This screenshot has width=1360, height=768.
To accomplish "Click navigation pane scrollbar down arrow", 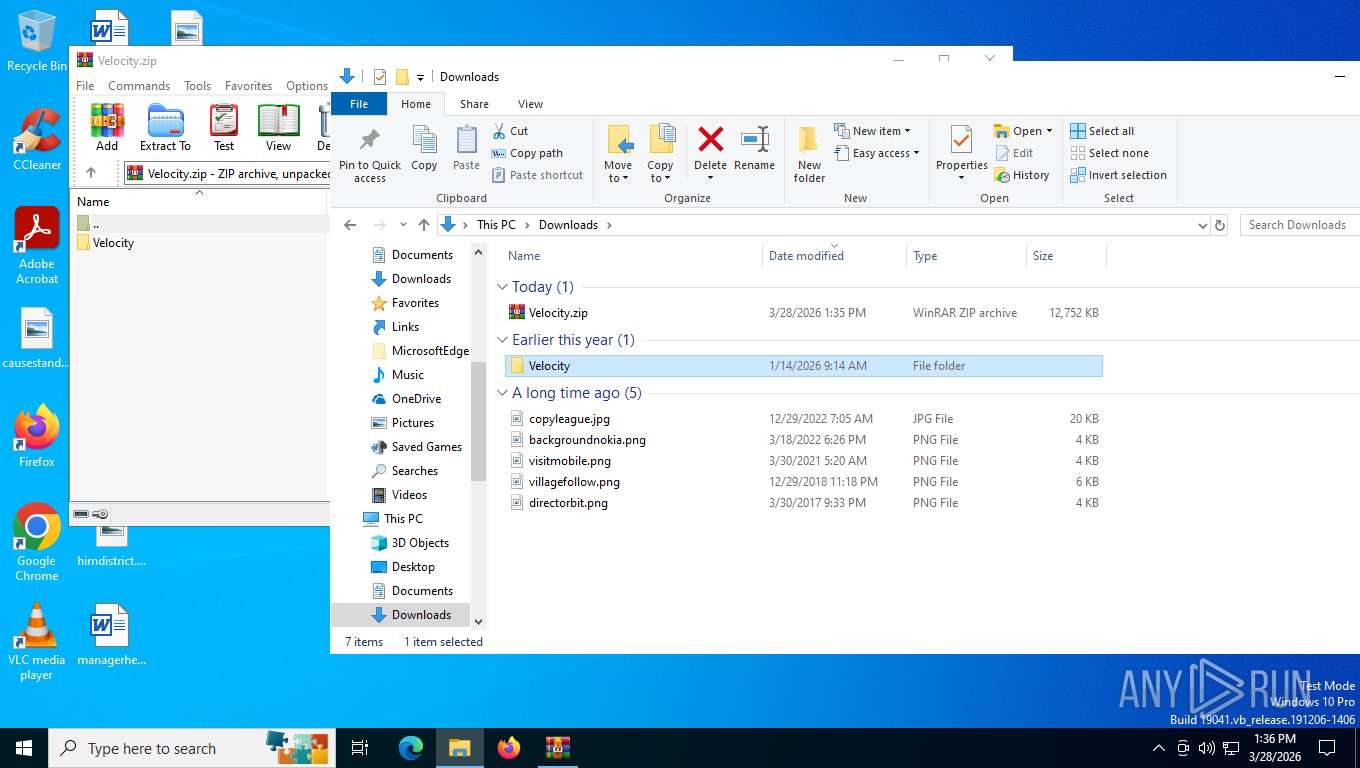I will tap(478, 622).
